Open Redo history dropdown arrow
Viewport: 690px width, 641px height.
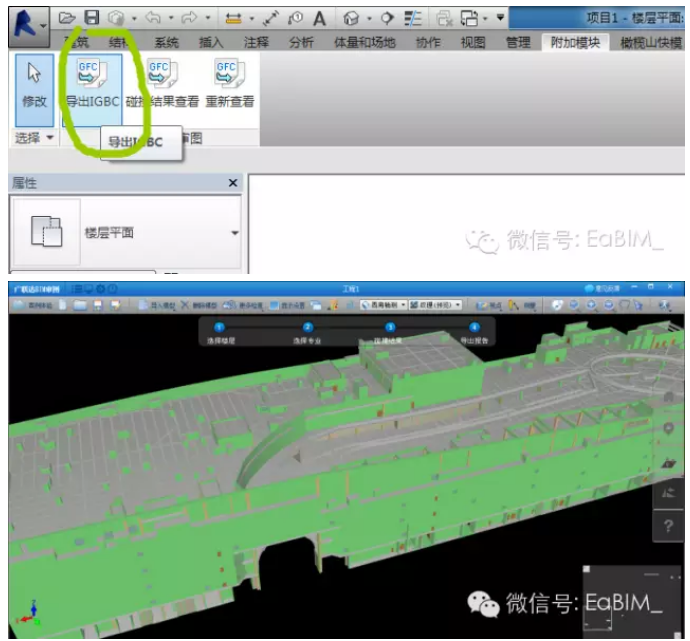(x=208, y=18)
